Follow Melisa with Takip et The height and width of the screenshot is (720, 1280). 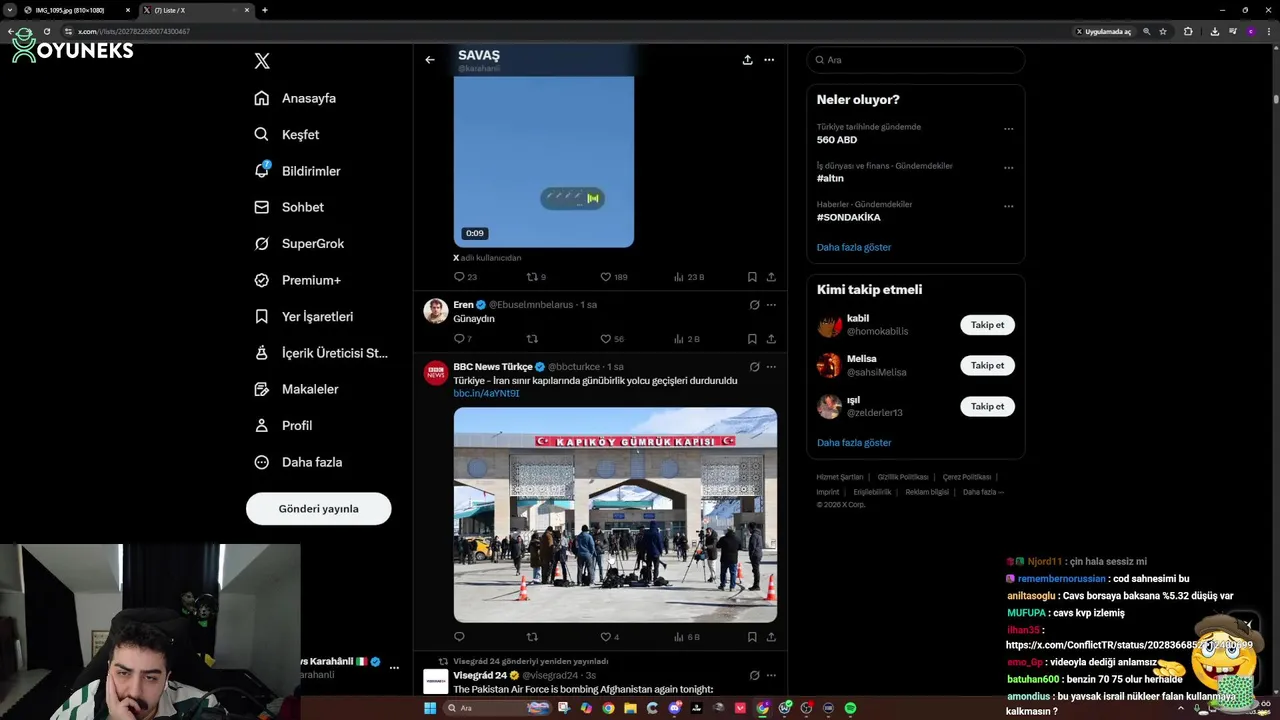[x=987, y=365]
